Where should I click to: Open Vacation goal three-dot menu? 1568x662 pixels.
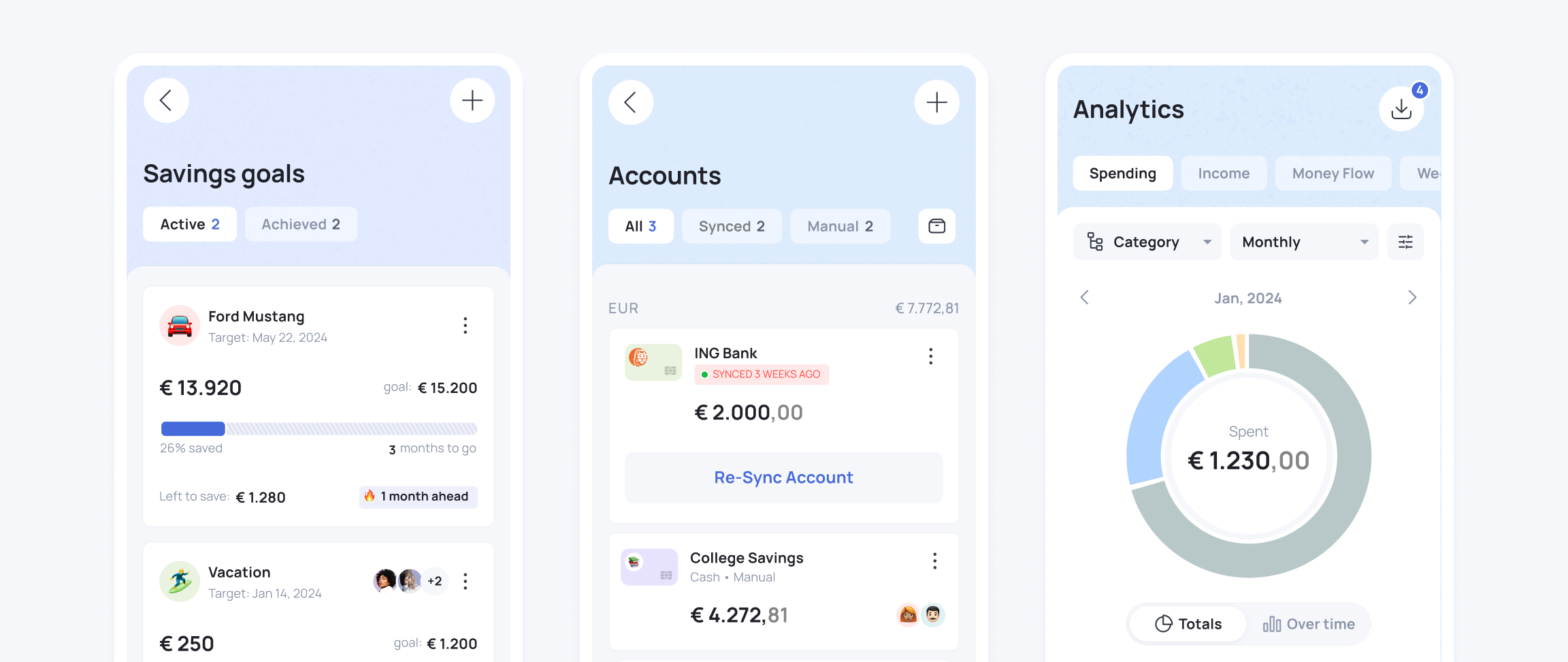tap(465, 581)
